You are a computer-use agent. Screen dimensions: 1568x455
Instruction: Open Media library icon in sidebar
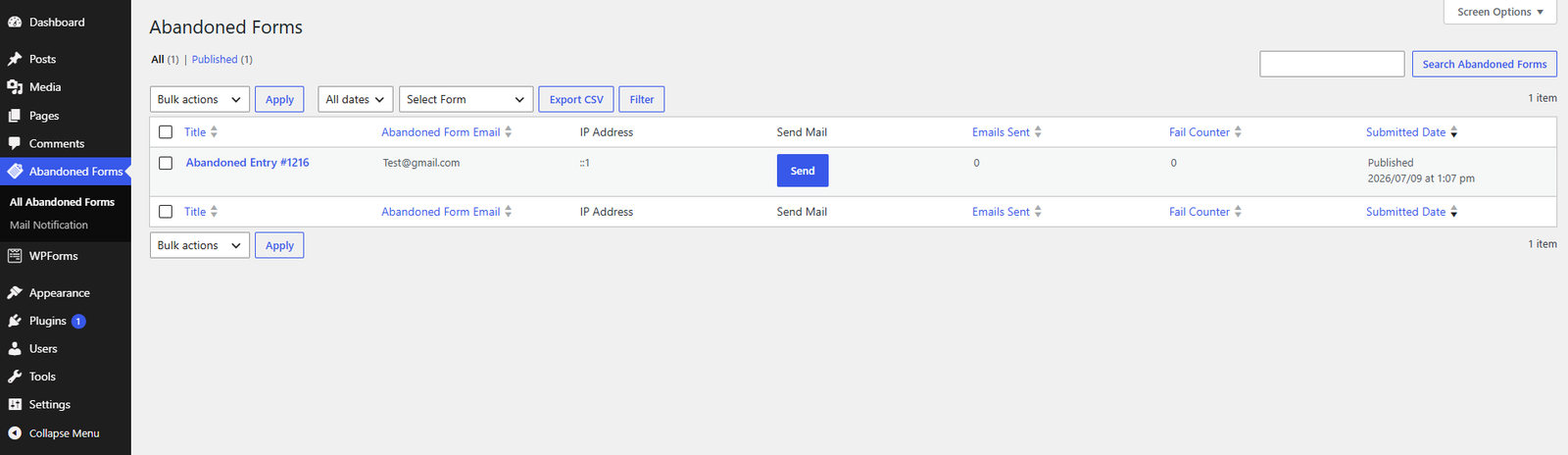pyautogui.click(x=15, y=87)
